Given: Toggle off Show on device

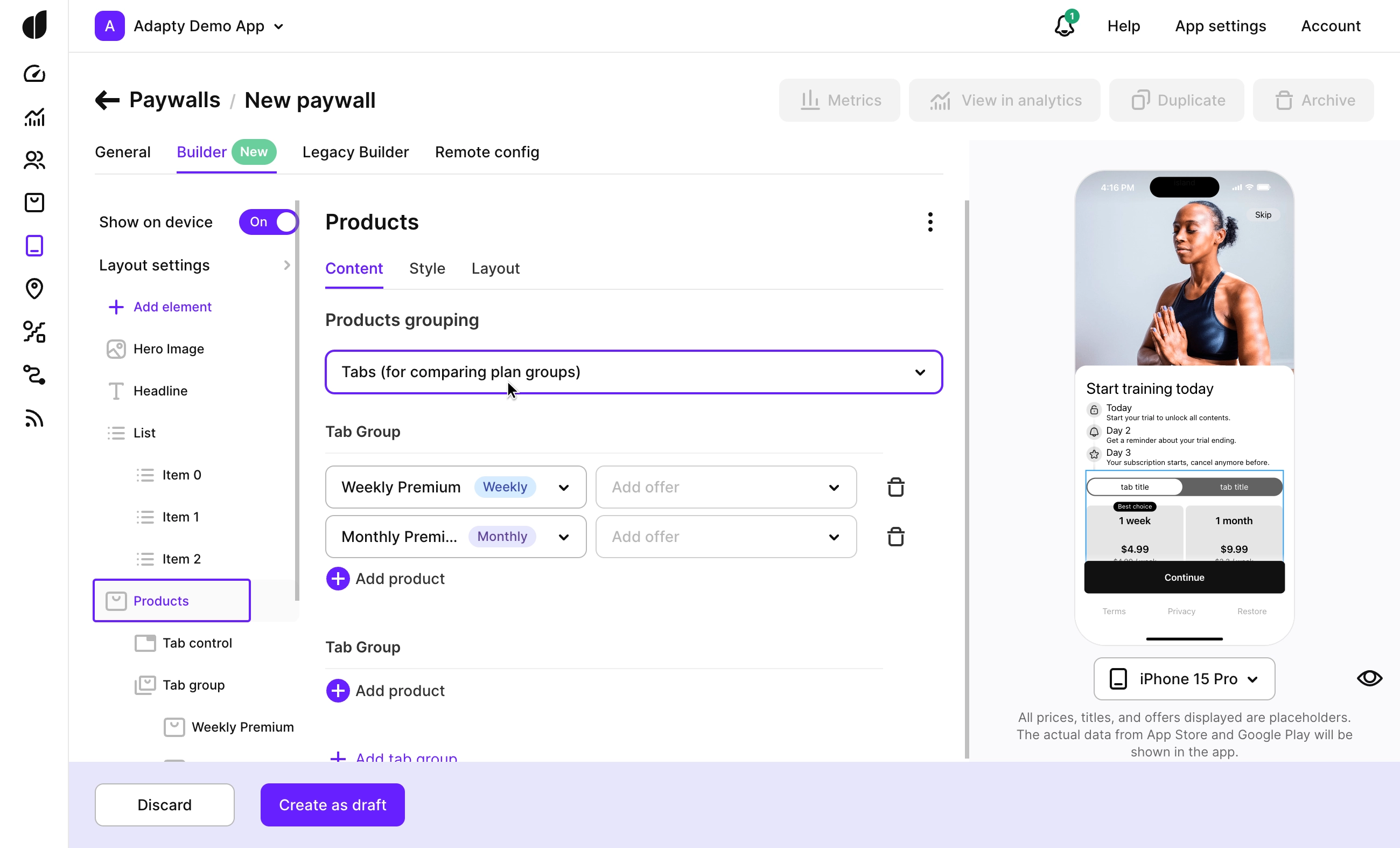Looking at the screenshot, I should point(268,221).
